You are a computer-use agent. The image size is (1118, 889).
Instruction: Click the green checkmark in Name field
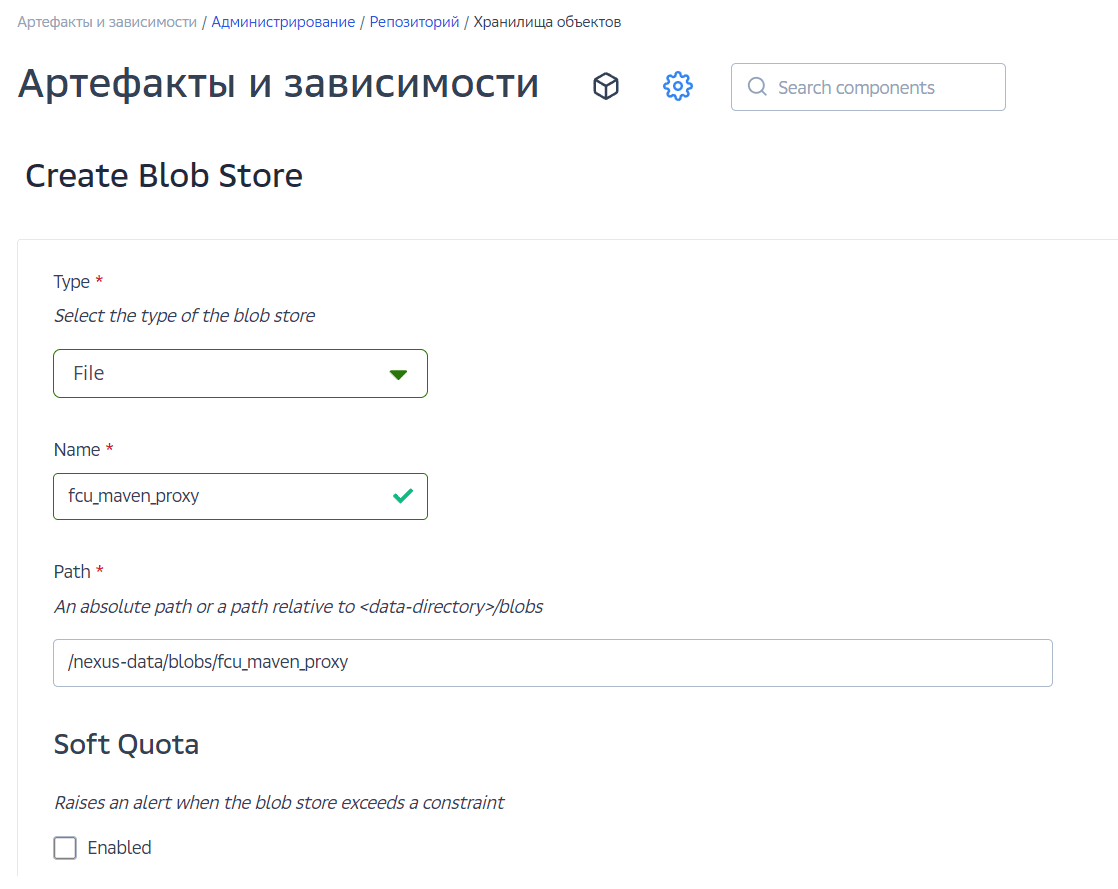404,494
